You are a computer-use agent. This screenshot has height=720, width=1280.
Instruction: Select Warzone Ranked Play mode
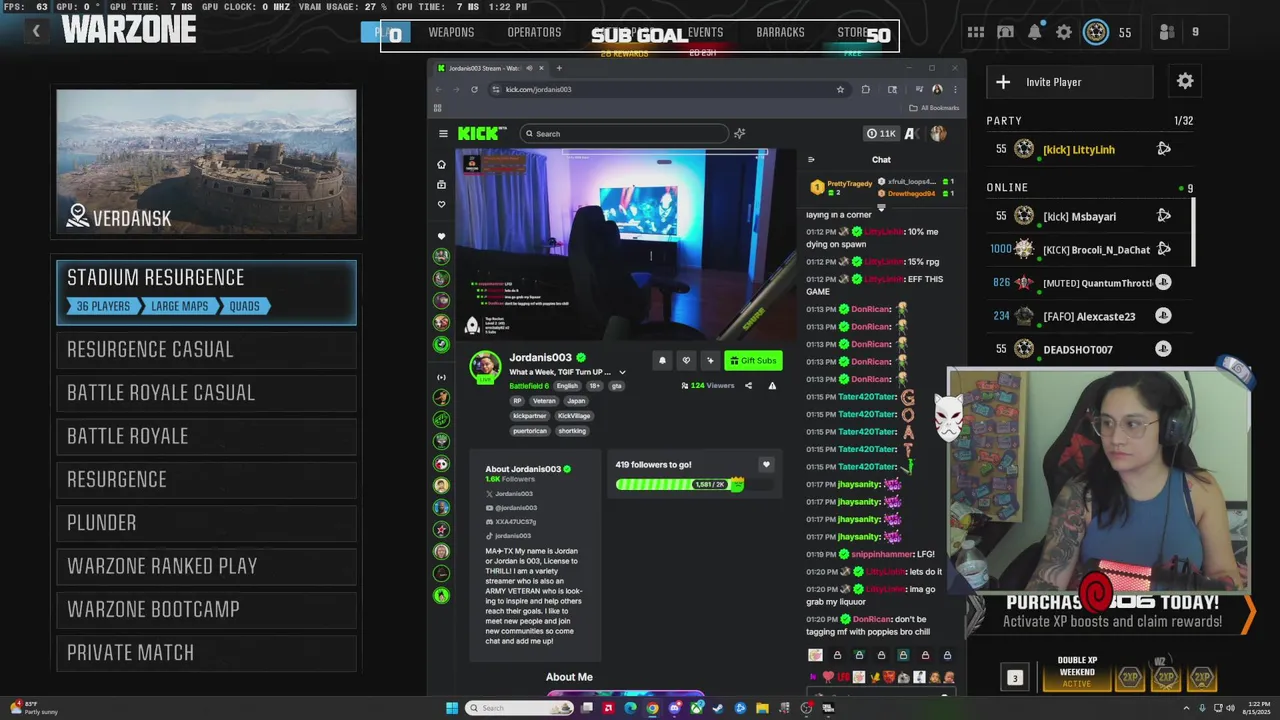click(x=206, y=566)
